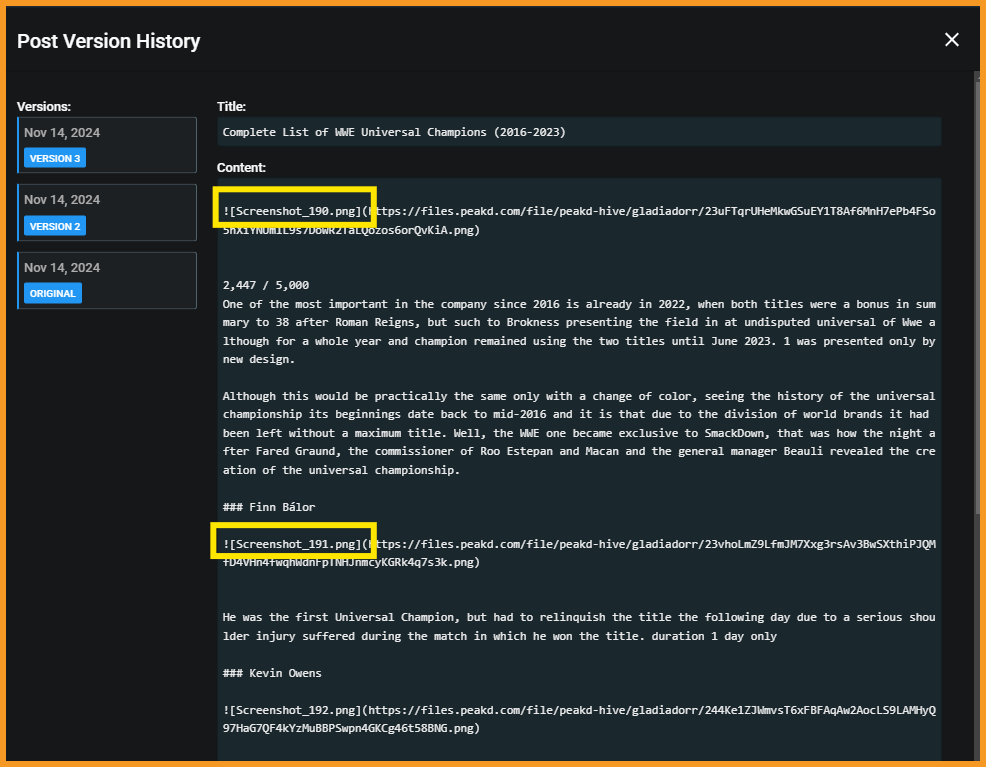Click the 'Post Version History' heading
Screen dimensions: 986x767
click(108, 41)
